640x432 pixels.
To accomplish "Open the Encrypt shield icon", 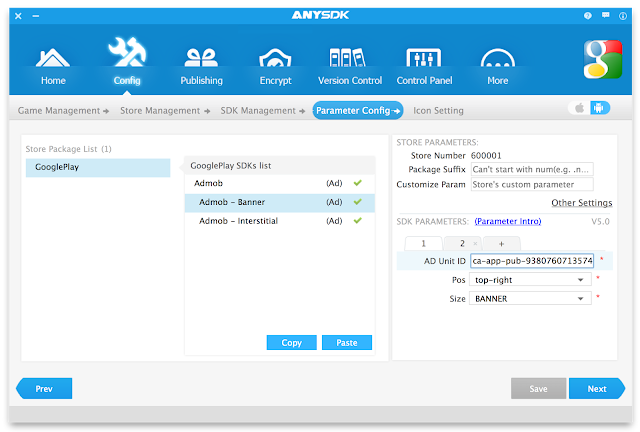I will 276,58.
